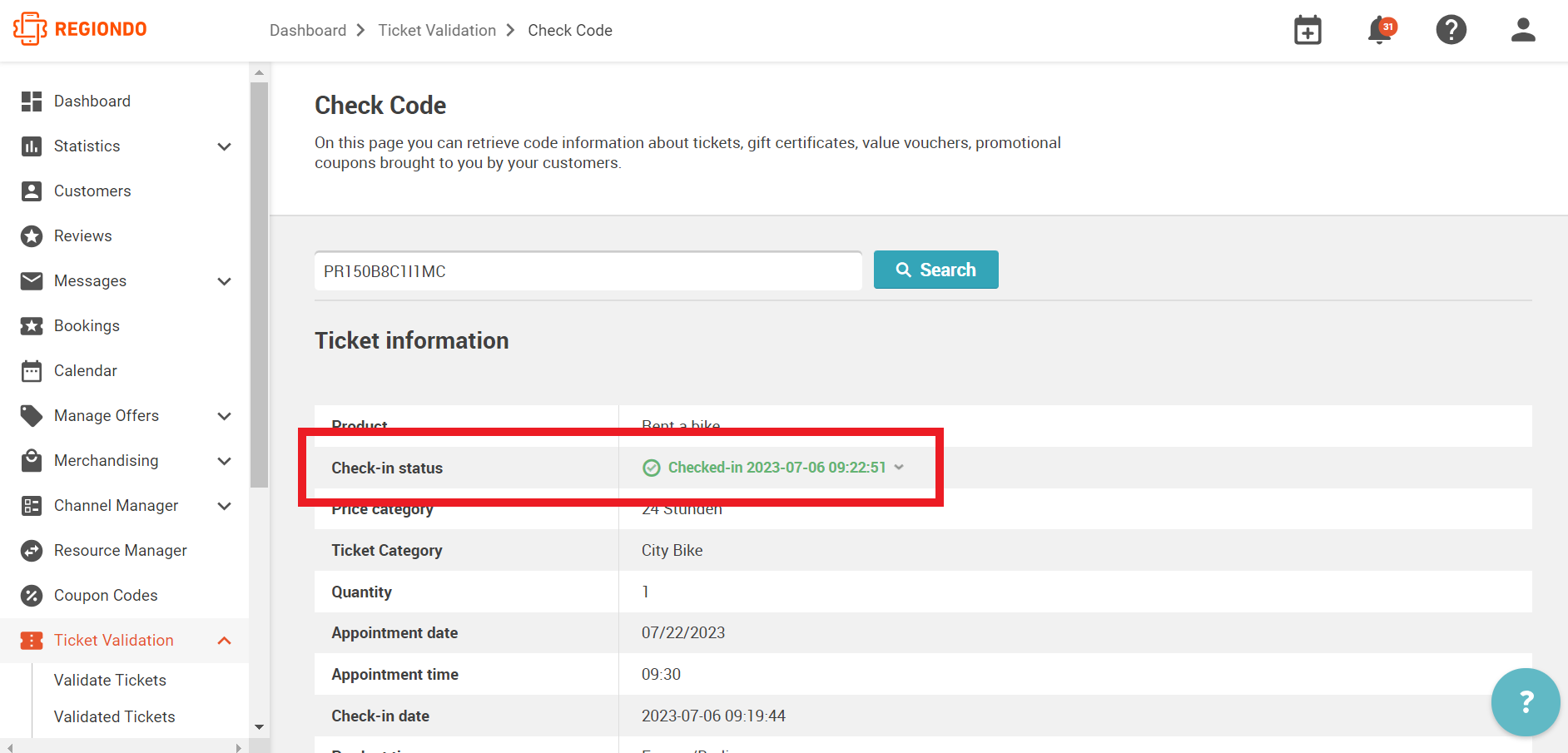Expand the Merchandising submenu chevron
This screenshot has height=753, width=1568.
(224, 461)
